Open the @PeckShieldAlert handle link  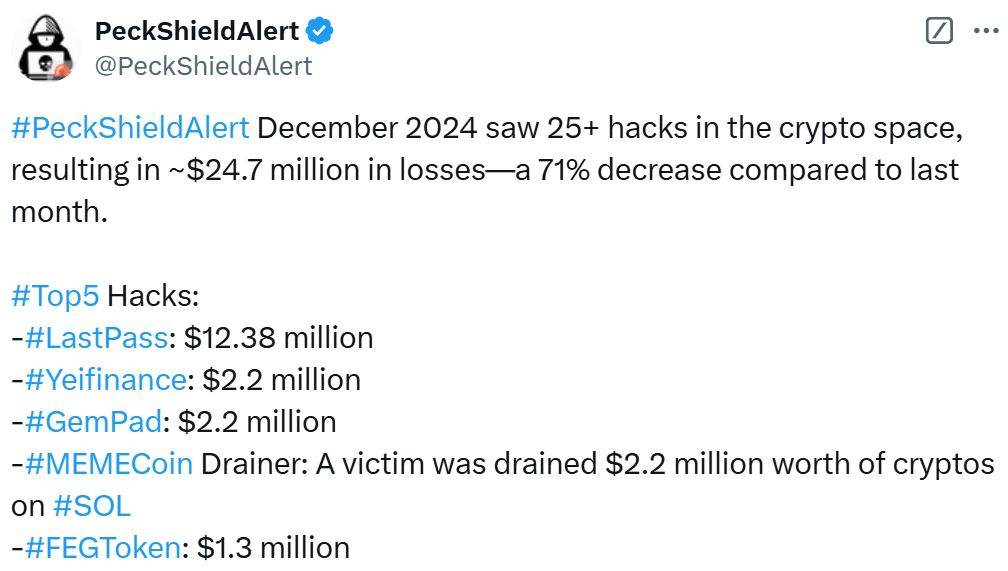click(203, 66)
